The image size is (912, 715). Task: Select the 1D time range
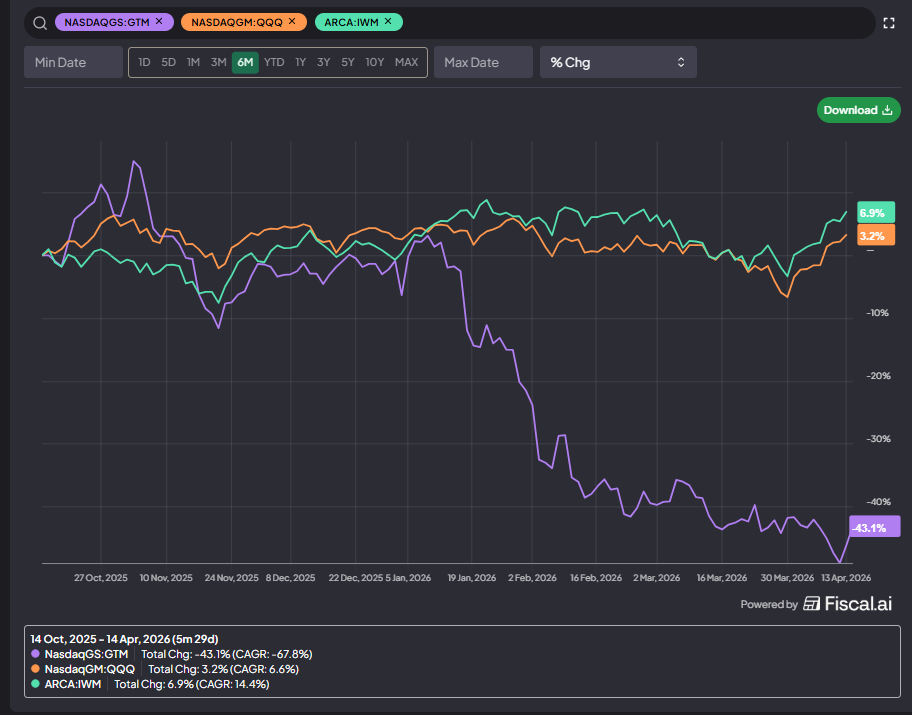(144, 62)
